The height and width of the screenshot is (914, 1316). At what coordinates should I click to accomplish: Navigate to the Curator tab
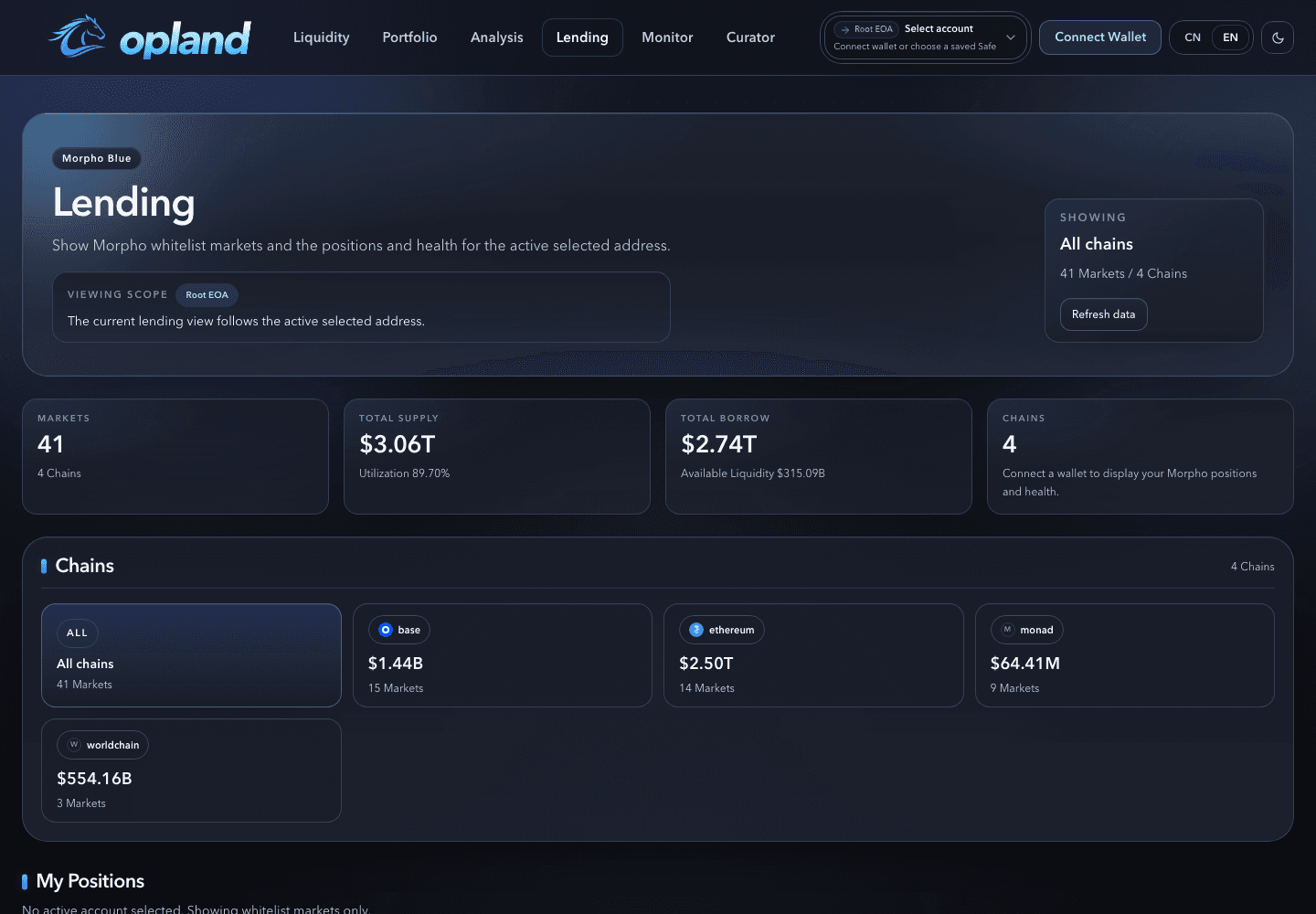[x=750, y=37]
